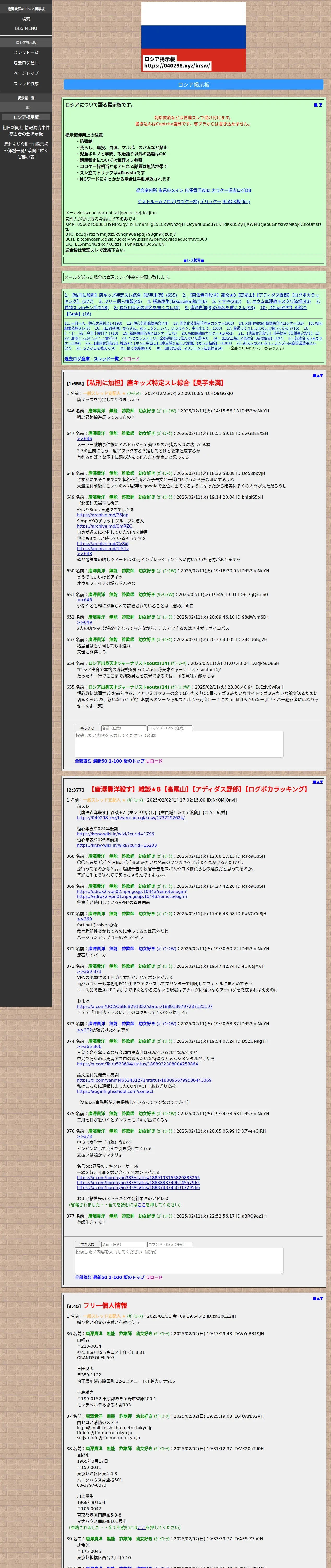Open the 雑談★8 thread title heading

pyautogui.click(x=198, y=789)
